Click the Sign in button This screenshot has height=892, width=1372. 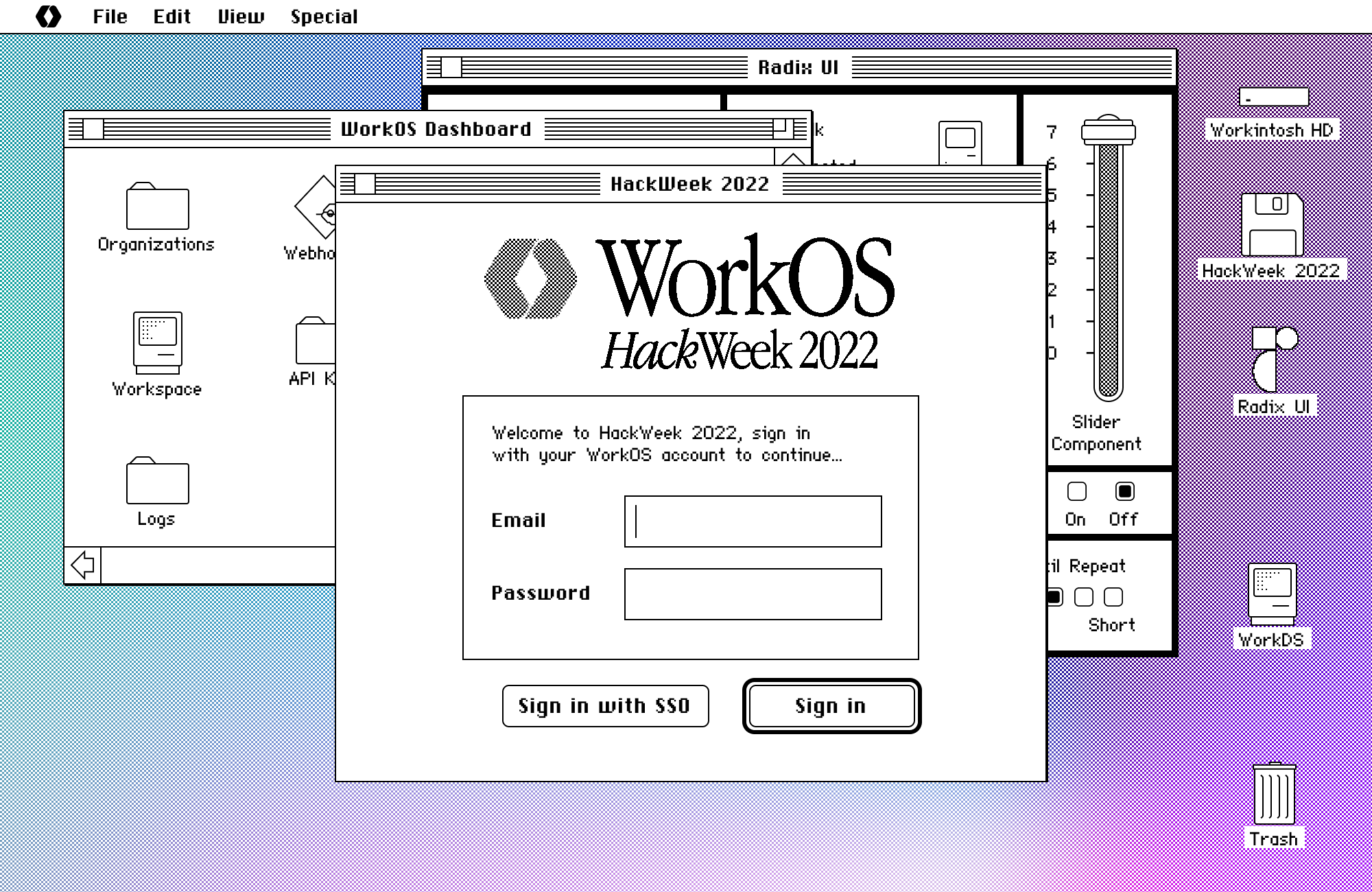[x=831, y=706]
